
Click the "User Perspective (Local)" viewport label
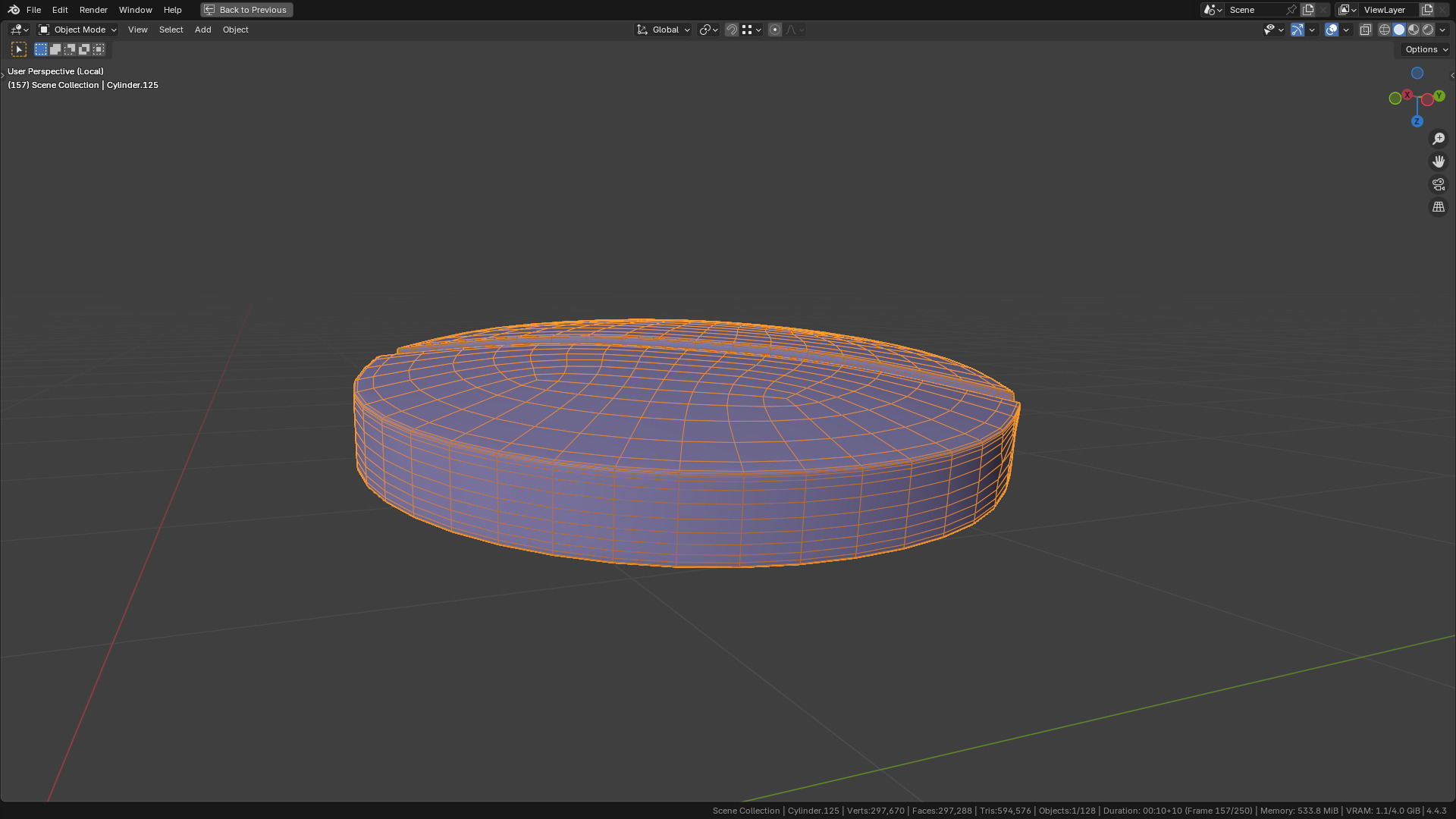coord(55,71)
